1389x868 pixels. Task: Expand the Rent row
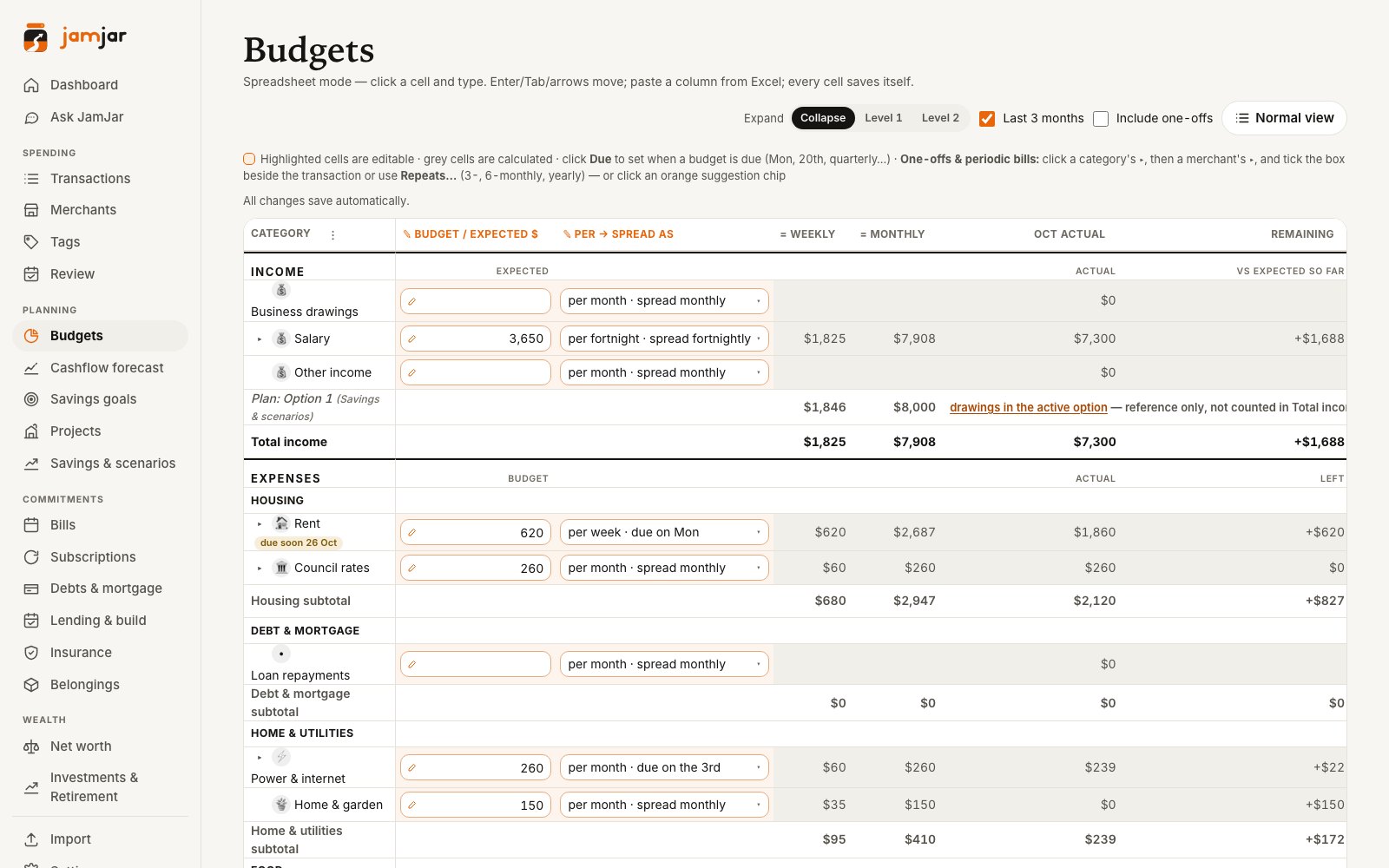[x=260, y=524]
